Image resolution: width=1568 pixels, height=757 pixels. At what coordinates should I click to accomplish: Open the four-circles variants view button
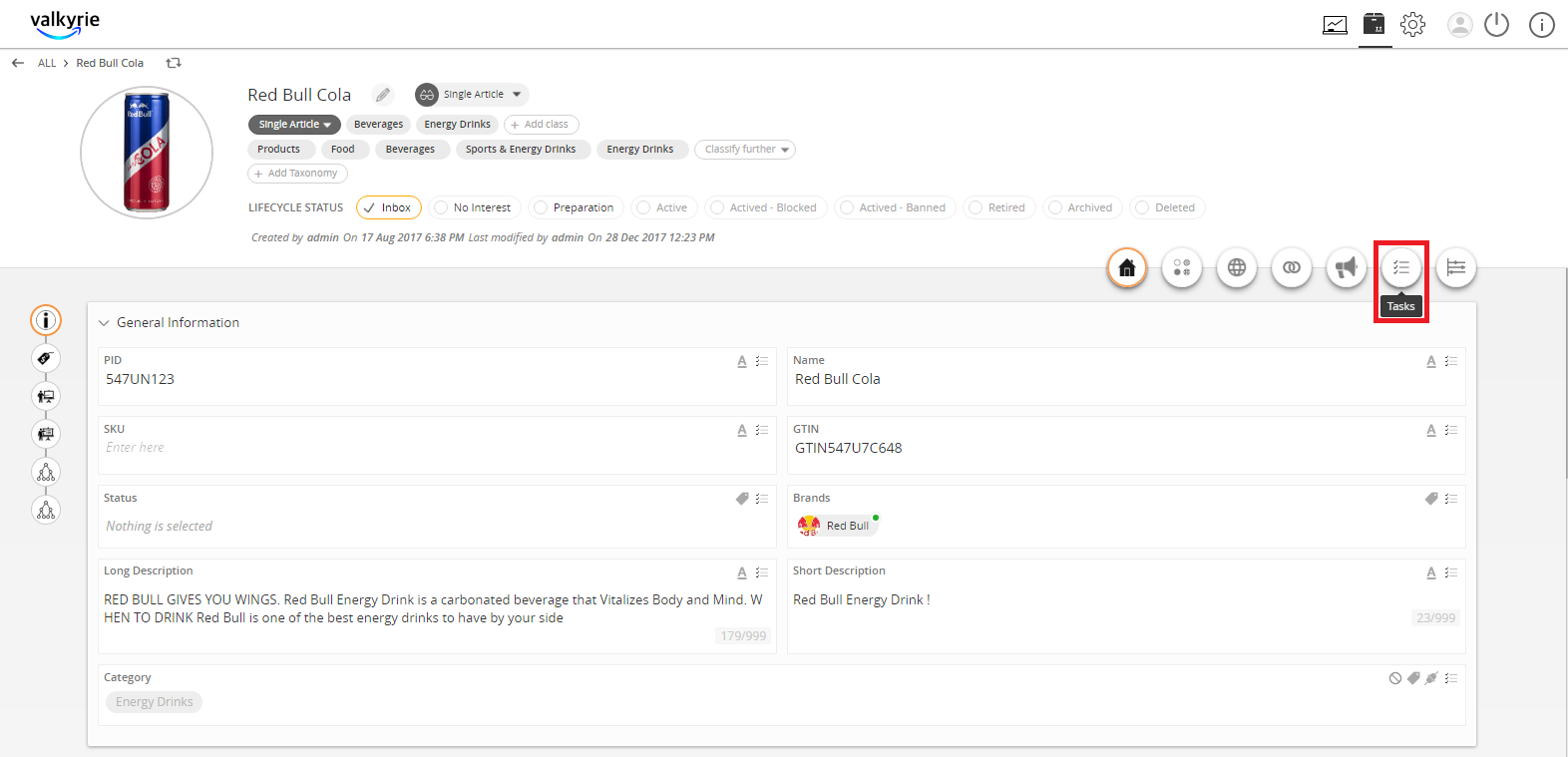[x=1182, y=267]
